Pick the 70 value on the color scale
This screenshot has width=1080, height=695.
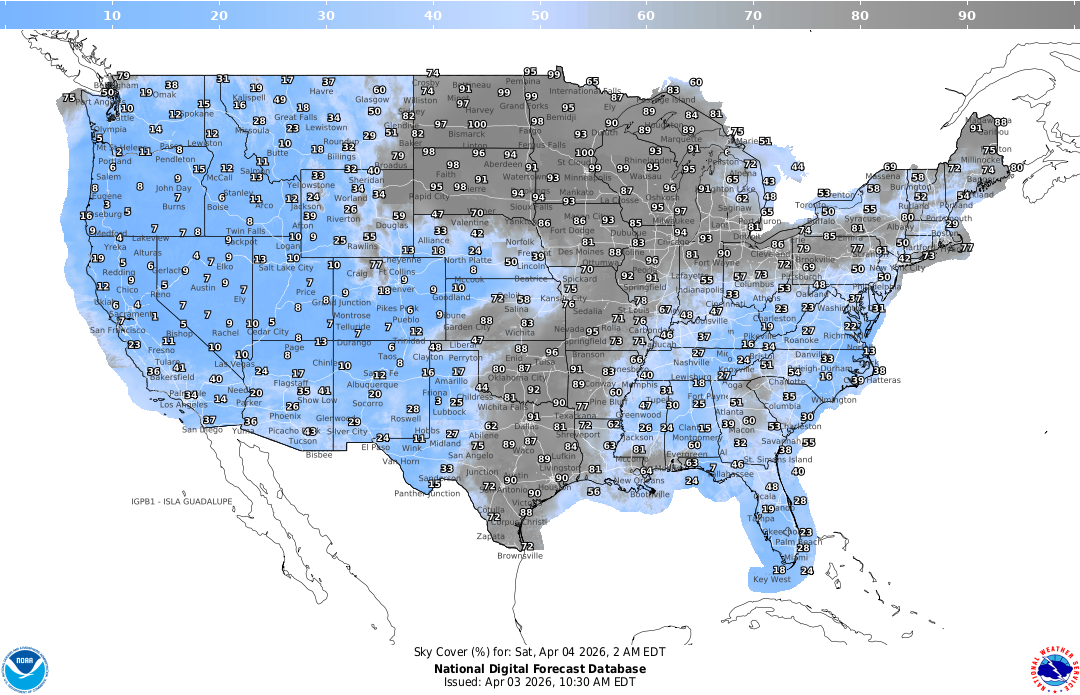[x=753, y=15]
